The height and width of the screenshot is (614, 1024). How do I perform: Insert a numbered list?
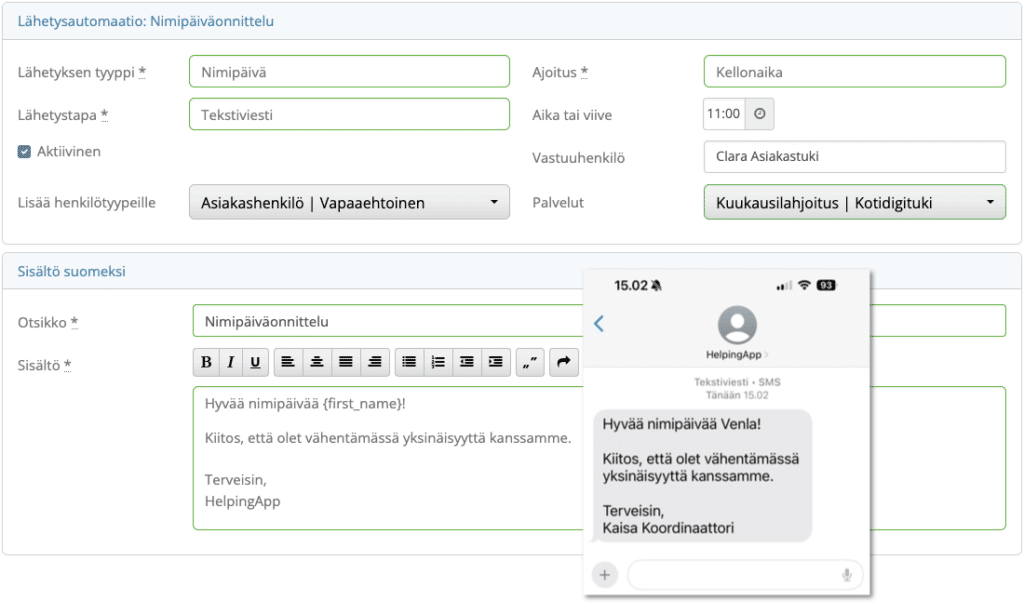point(437,362)
